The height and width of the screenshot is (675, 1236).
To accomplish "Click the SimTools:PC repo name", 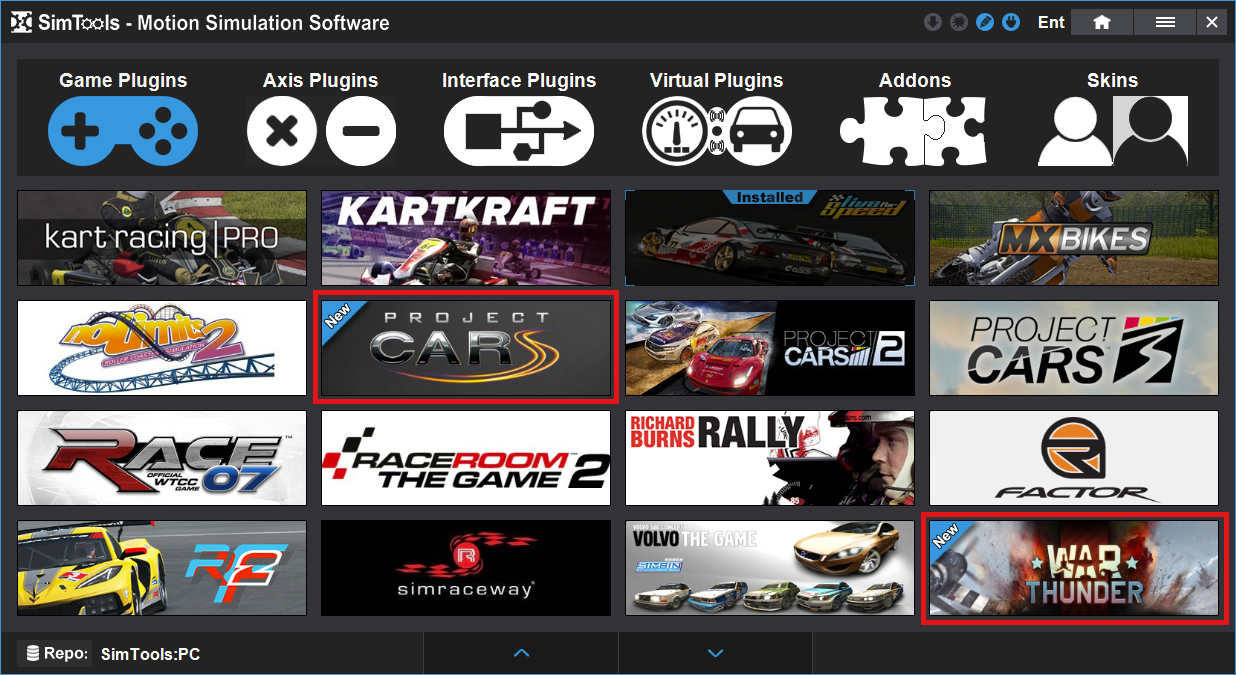I will pos(151,654).
